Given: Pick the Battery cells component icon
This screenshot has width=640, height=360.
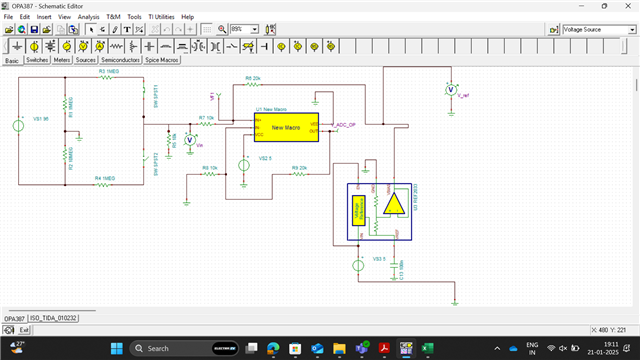Looking at the screenshot, I should pos(50,47).
